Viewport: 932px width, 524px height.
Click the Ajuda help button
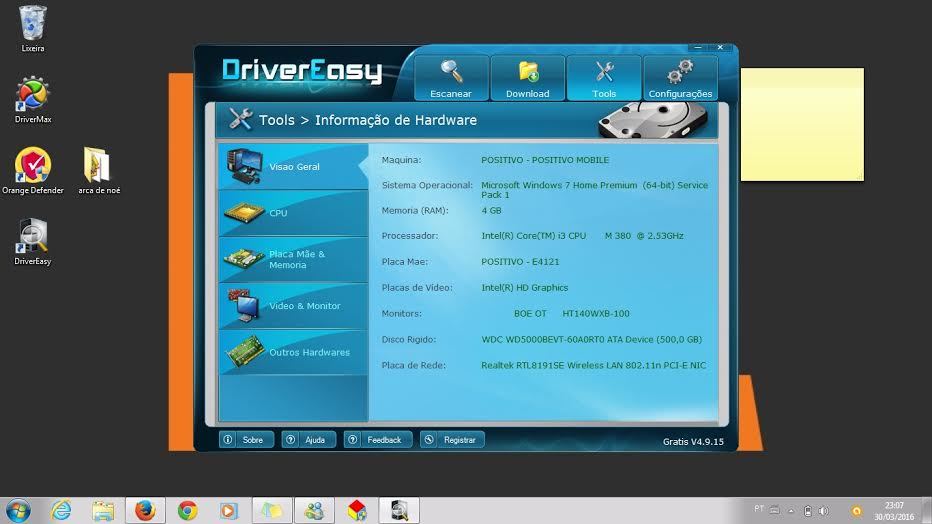click(x=308, y=440)
